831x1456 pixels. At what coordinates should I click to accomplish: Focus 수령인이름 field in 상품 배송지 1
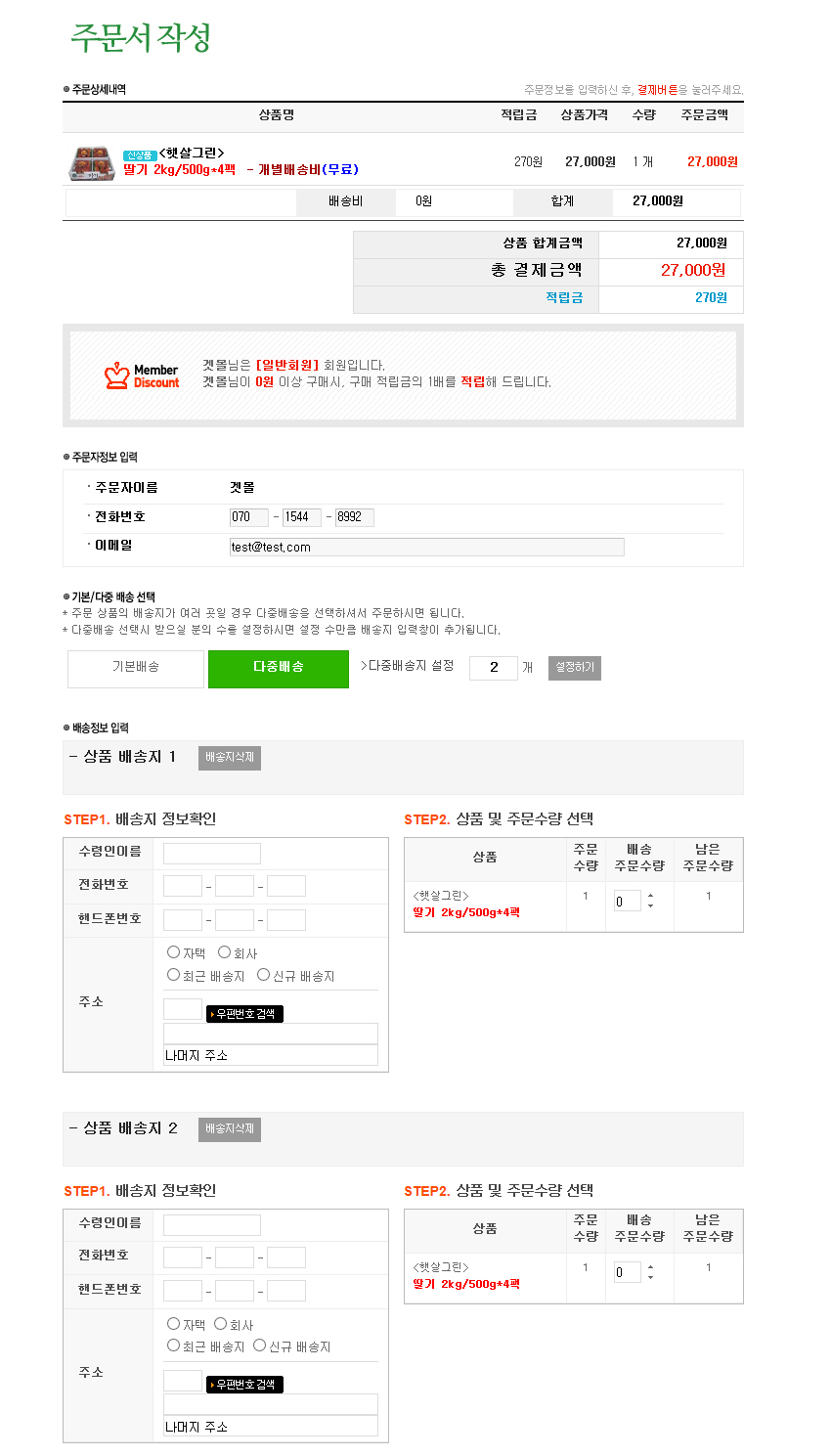point(212,854)
